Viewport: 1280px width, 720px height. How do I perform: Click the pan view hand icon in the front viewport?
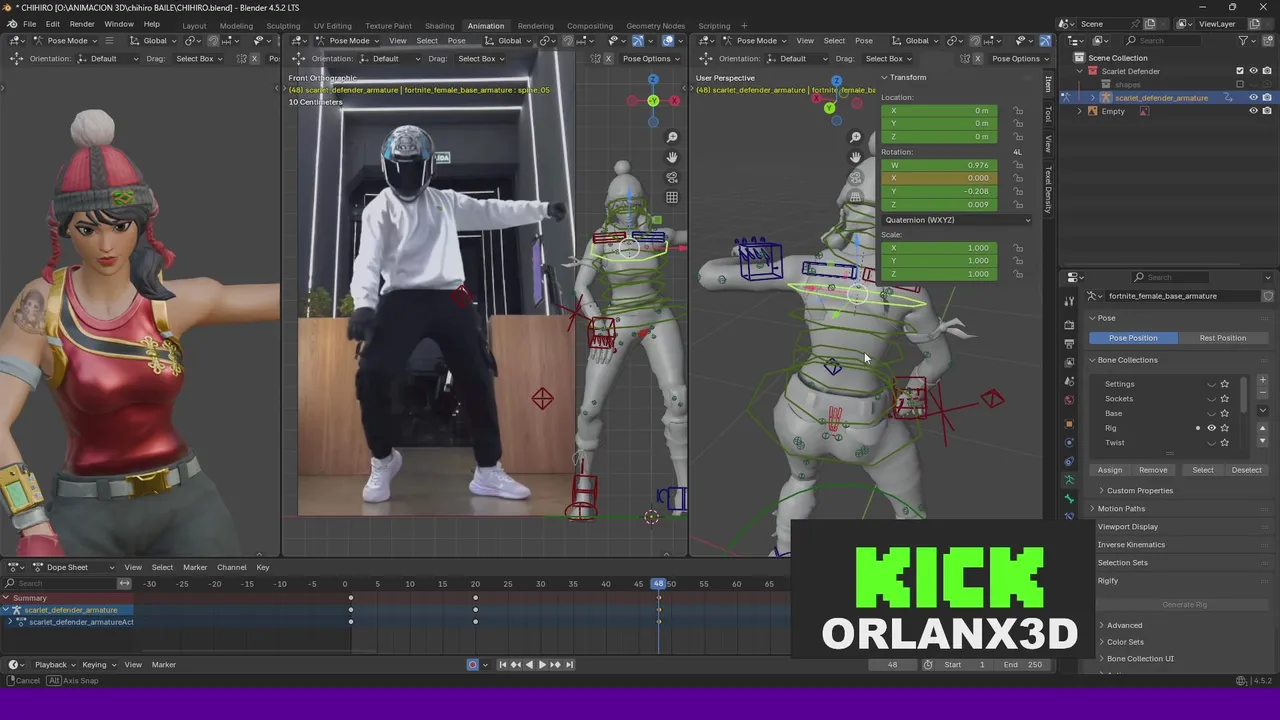672,157
